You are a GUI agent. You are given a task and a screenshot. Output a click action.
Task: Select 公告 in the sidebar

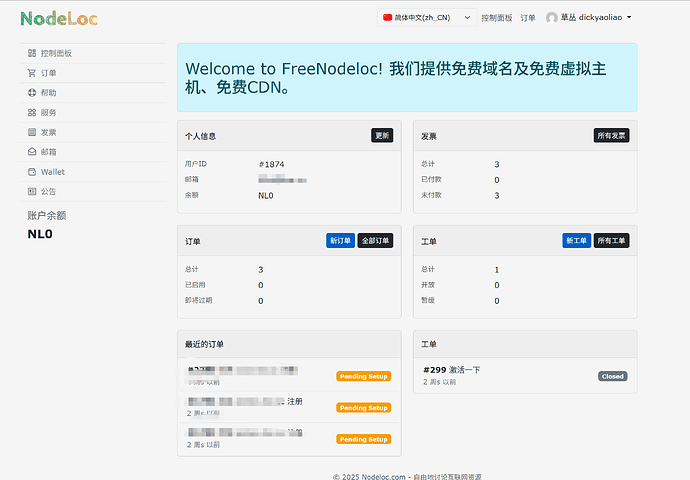coord(92,191)
